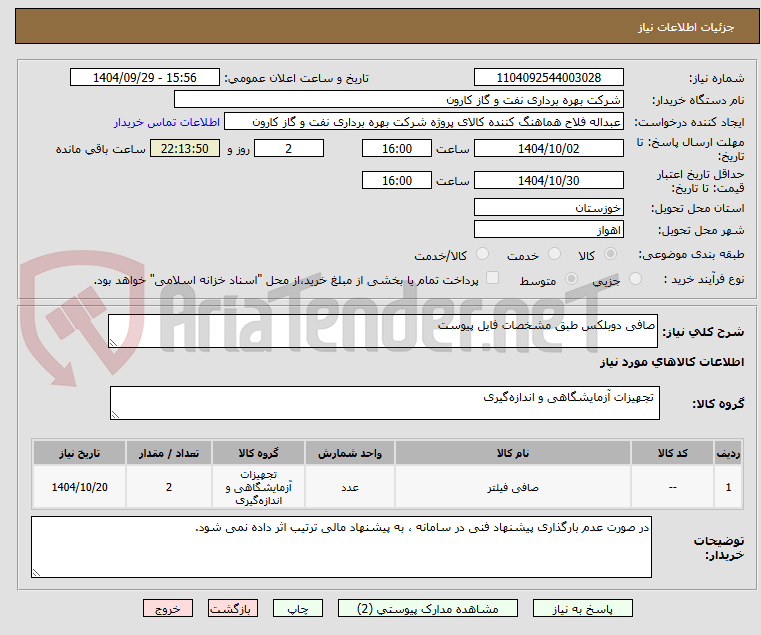The height and width of the screenshot is (635, 761).
Task: Click the buyer notes textarea
Action: [x=341, y=547]
